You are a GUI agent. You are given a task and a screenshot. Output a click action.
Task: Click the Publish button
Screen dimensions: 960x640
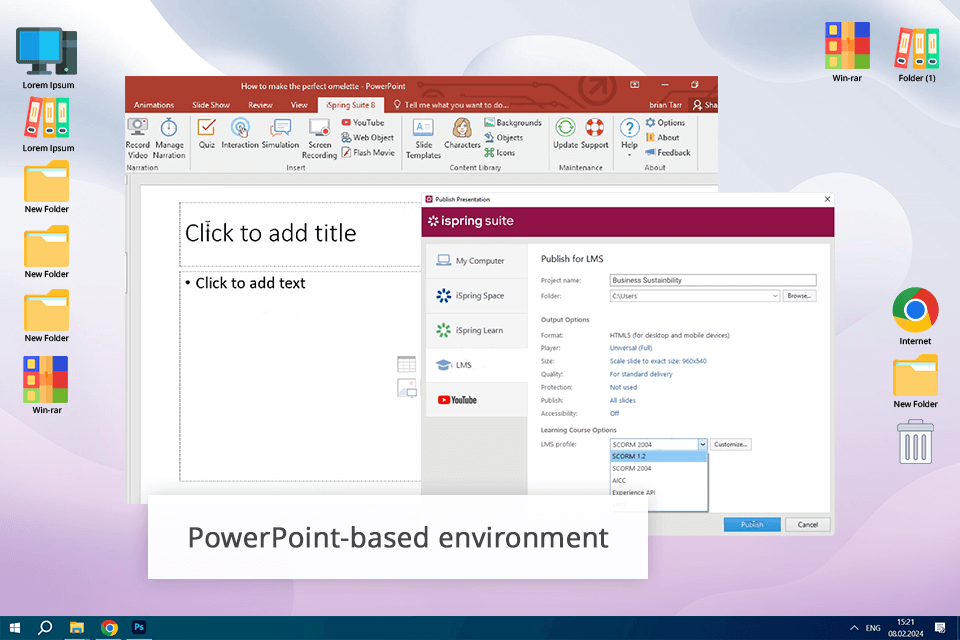click(752, 524)
